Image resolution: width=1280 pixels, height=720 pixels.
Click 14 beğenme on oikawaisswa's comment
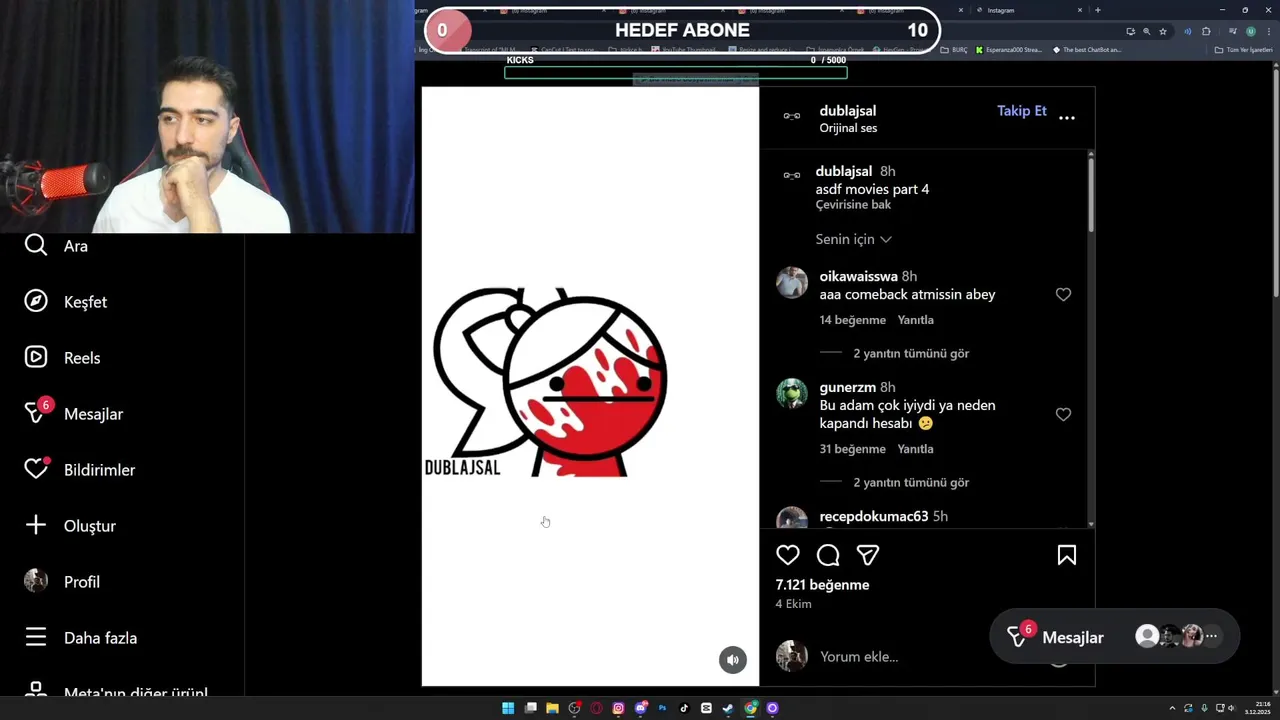coord(853,320)
